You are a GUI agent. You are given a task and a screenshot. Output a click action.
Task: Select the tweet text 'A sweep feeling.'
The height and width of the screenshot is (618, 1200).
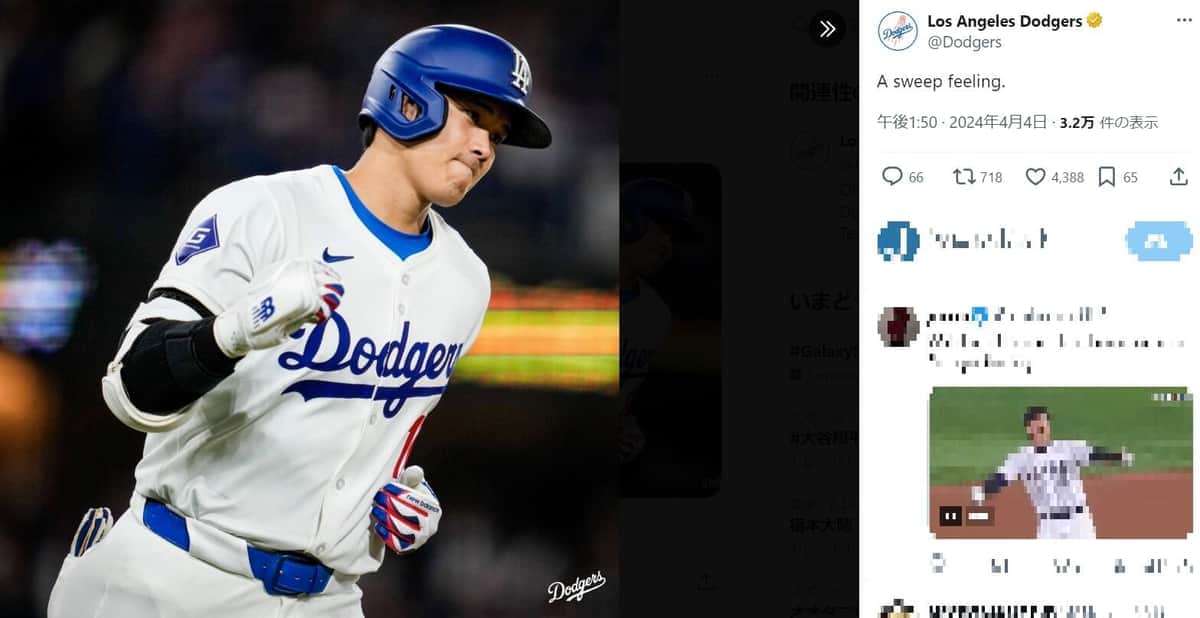click(939, 82)
